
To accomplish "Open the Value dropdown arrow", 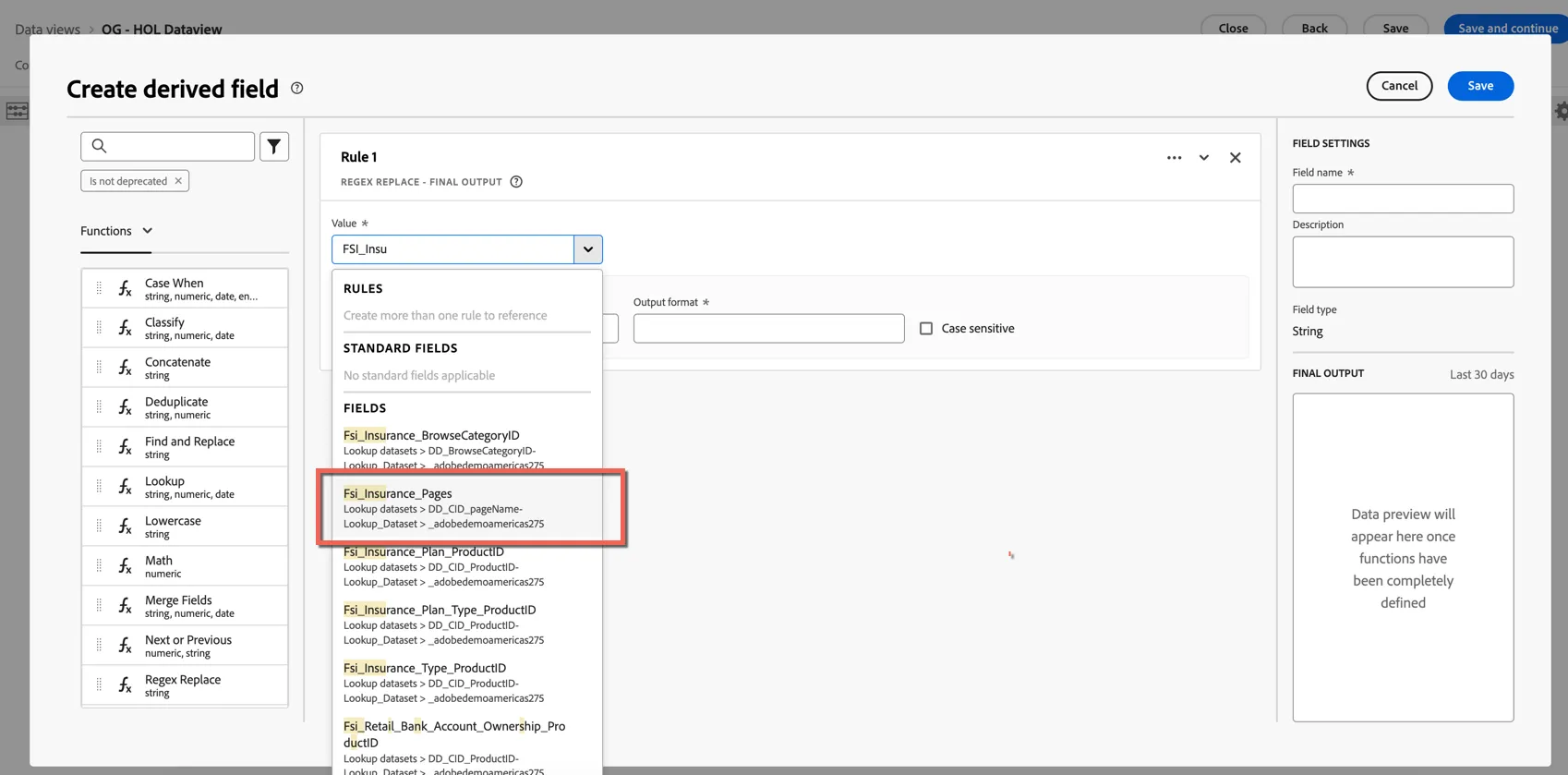I will click(588, 249).
